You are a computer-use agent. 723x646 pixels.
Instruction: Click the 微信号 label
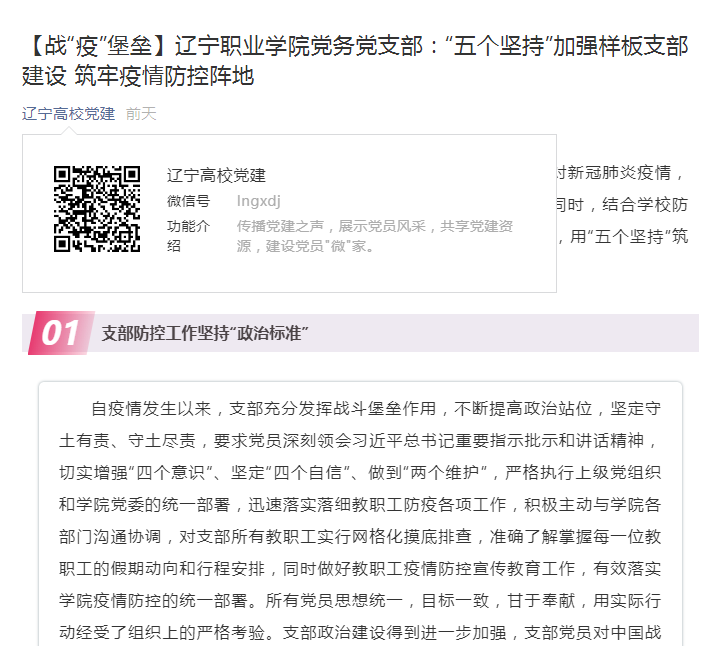pyautogui.click(x=188, y=201)
